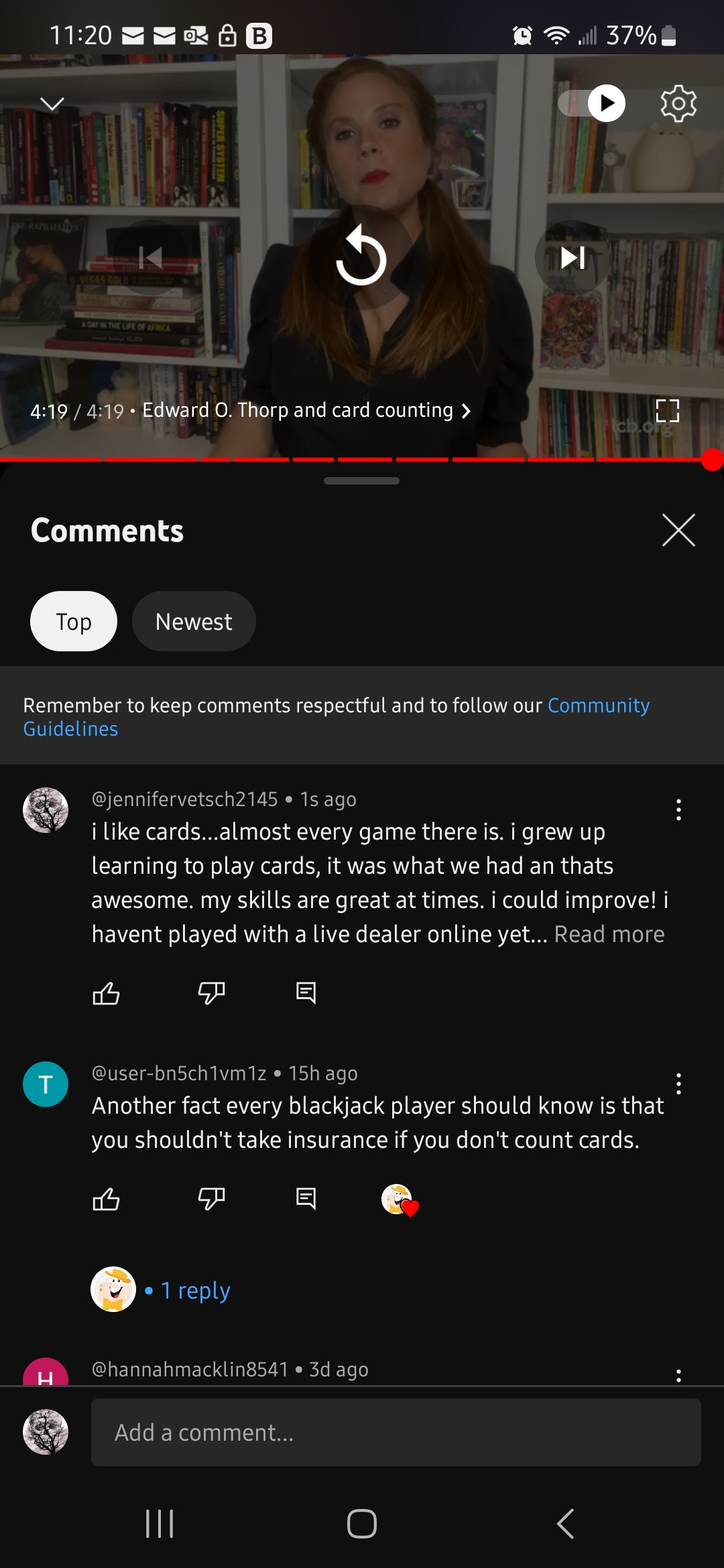Sort comments by Top
Viewport: 724px width, 1568px height.
[74, 621]
